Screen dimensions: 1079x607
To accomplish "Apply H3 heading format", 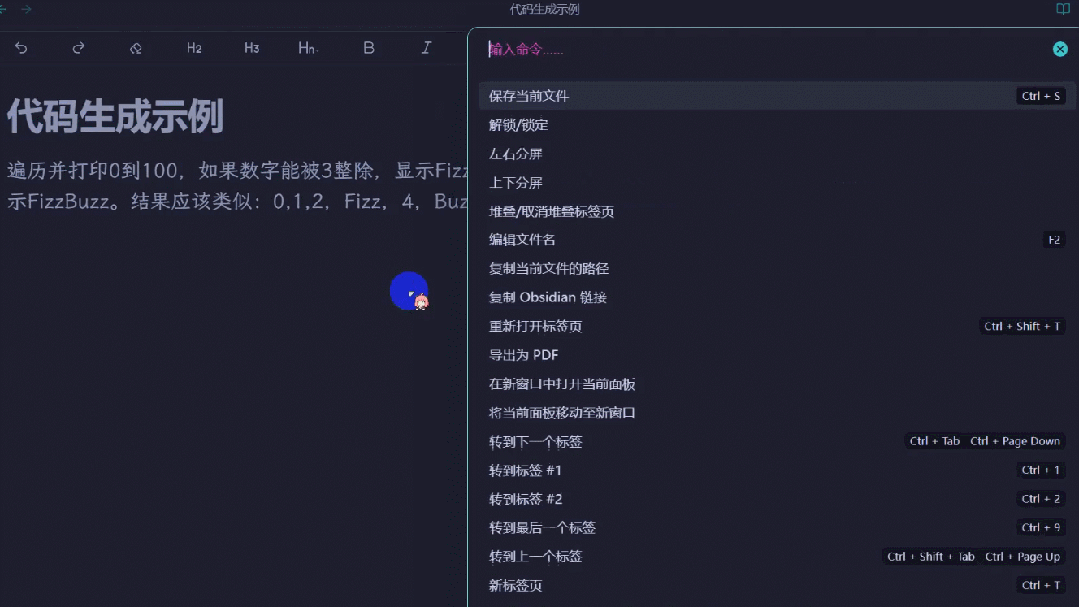I will click(251, 48).
